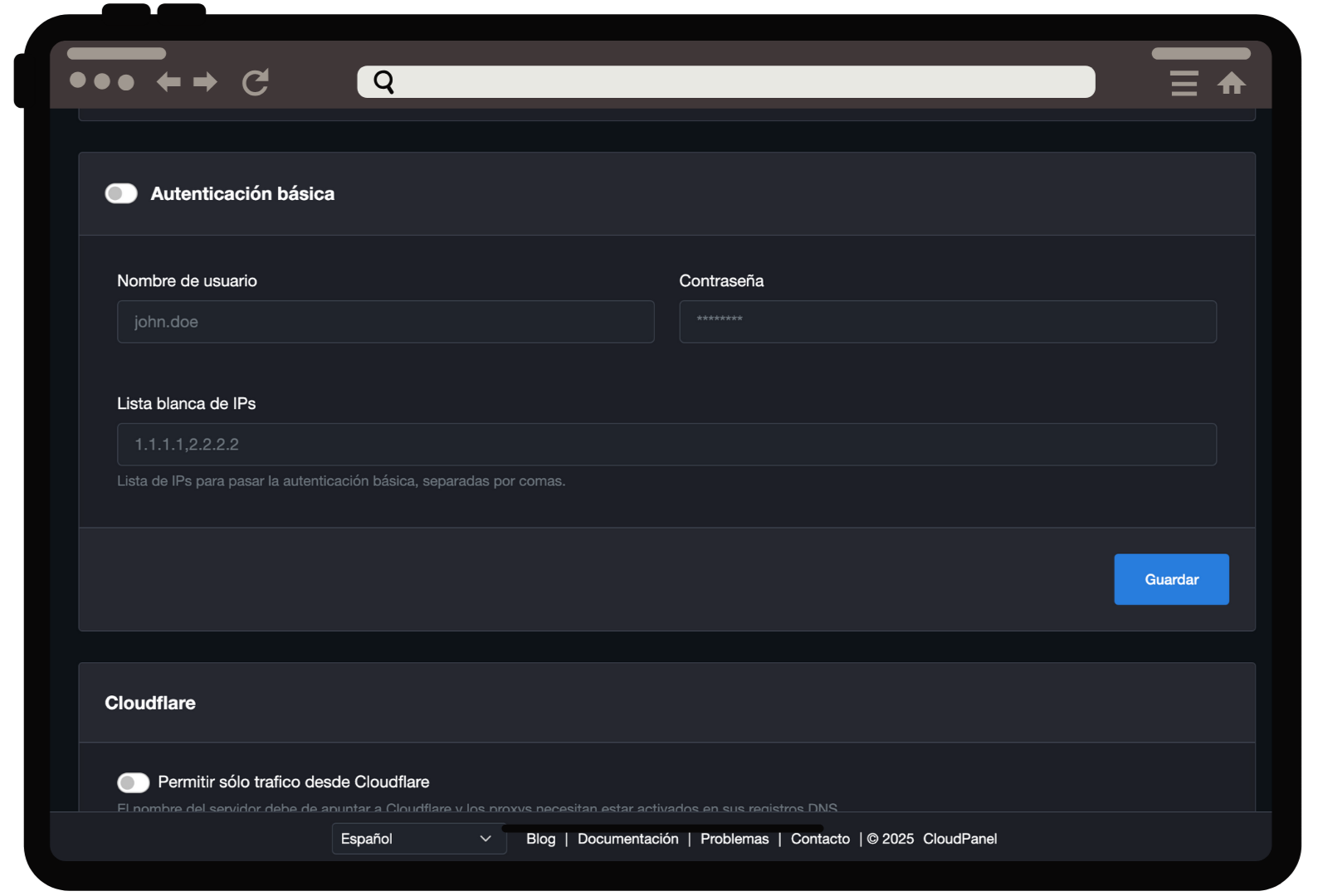Viewport: 1328px width, 896px height.
Task: Focus the Nombre de usuario field
Action: [x=385, y=322]
